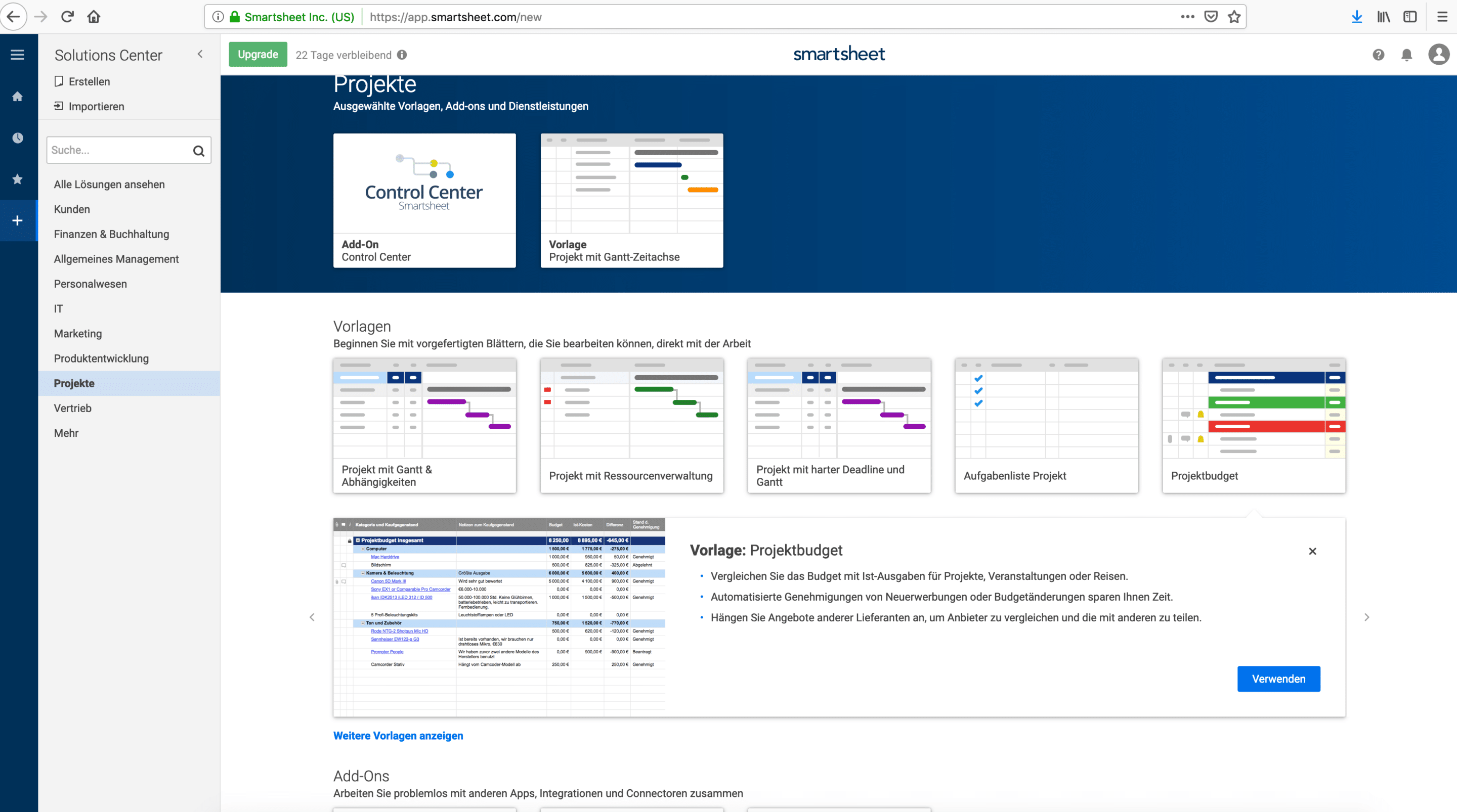The height and width of the screenshot is (812, 1457).
Task: Open the Control Center Add-On card
Action: tap(424, 200)
